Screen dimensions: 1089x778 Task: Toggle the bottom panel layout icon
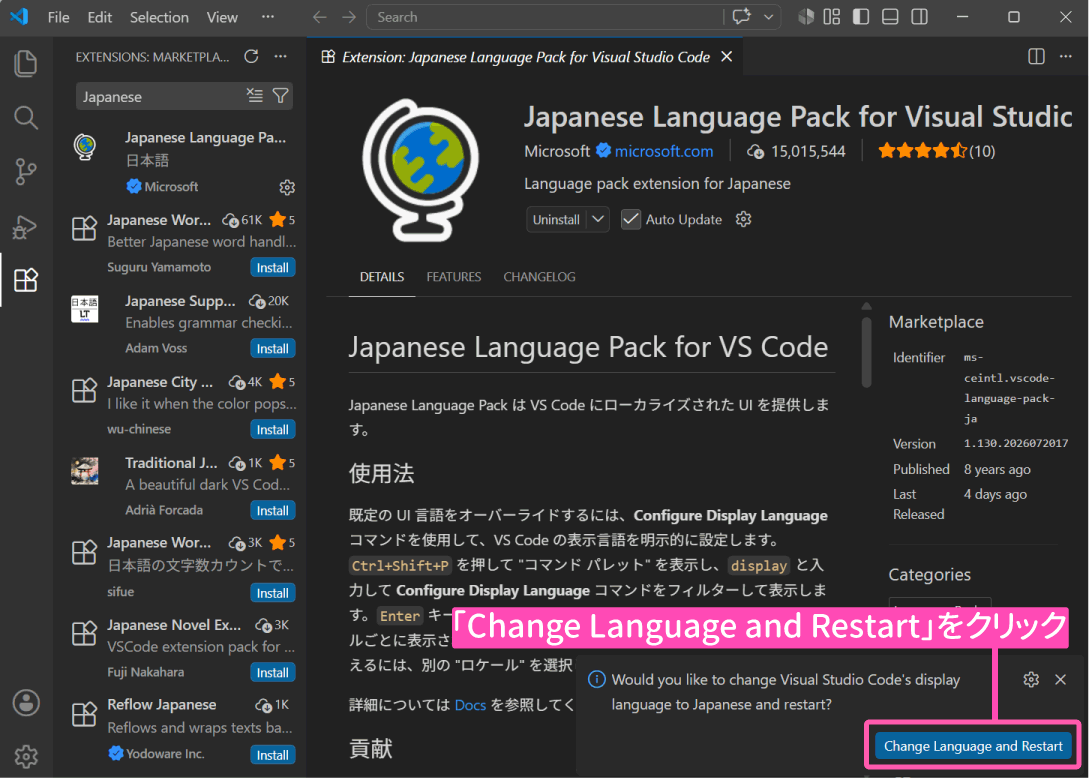(890, 17)
